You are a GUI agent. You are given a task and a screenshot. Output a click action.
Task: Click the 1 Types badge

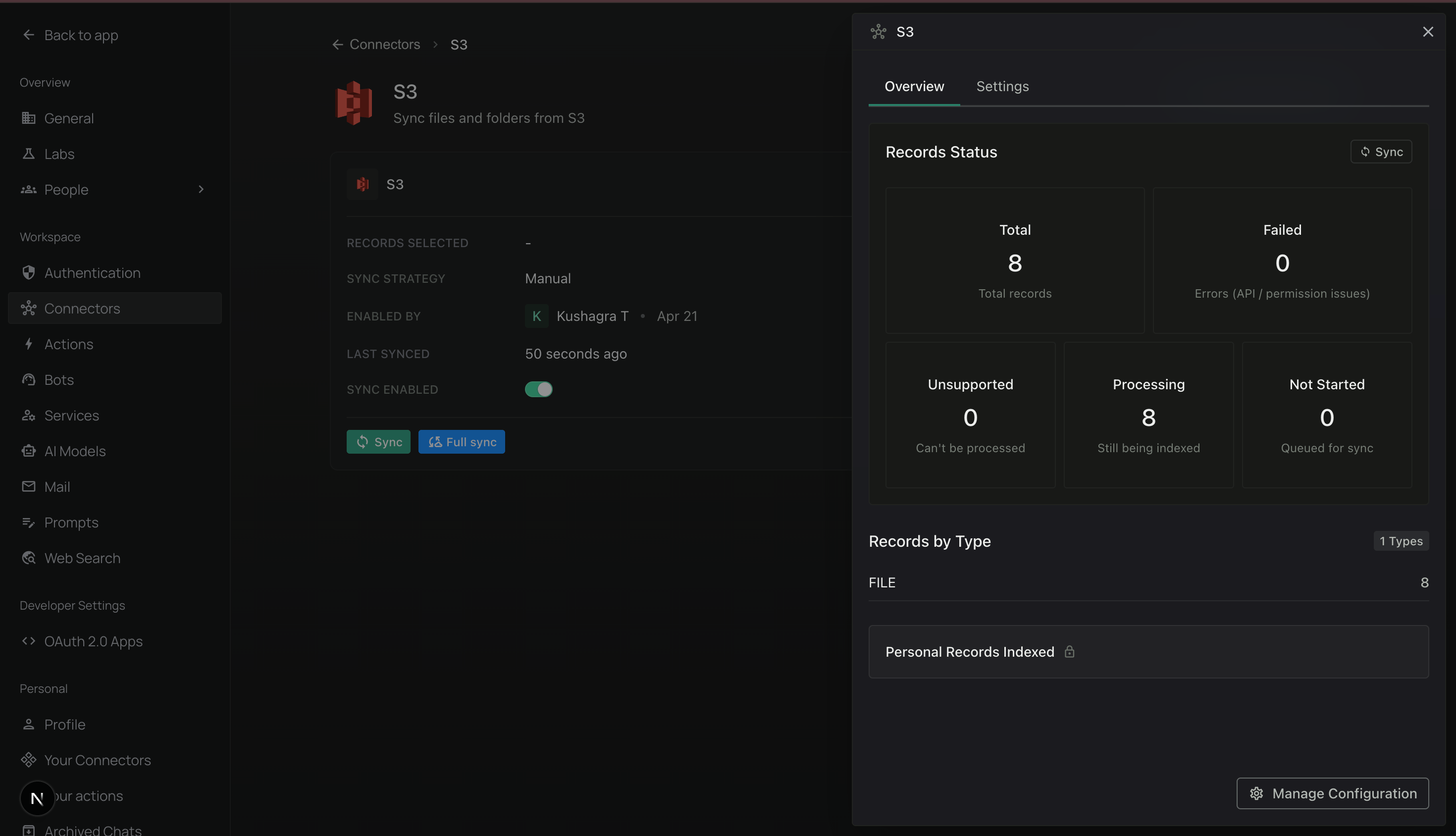point(1401,541)
